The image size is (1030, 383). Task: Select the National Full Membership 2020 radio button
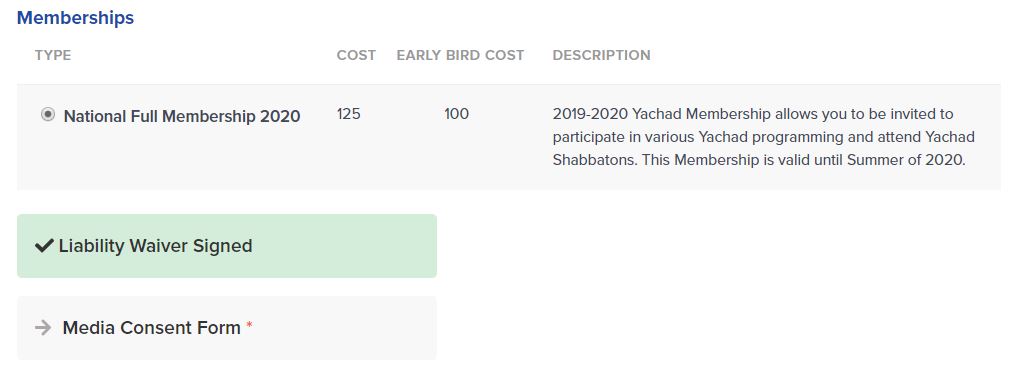coord(48,114)
